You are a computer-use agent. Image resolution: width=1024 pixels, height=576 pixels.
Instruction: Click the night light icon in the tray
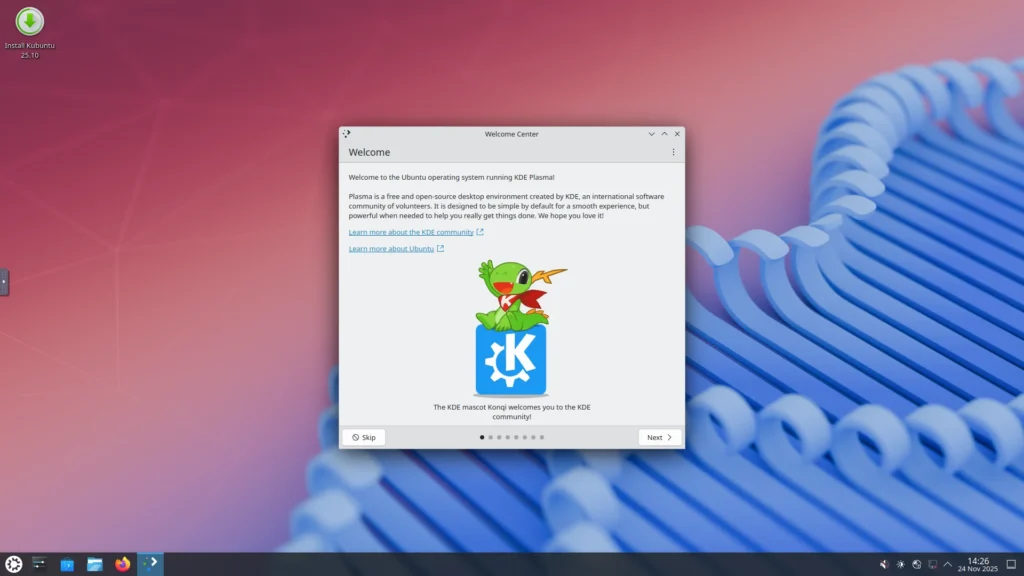(x=901, y=564)
